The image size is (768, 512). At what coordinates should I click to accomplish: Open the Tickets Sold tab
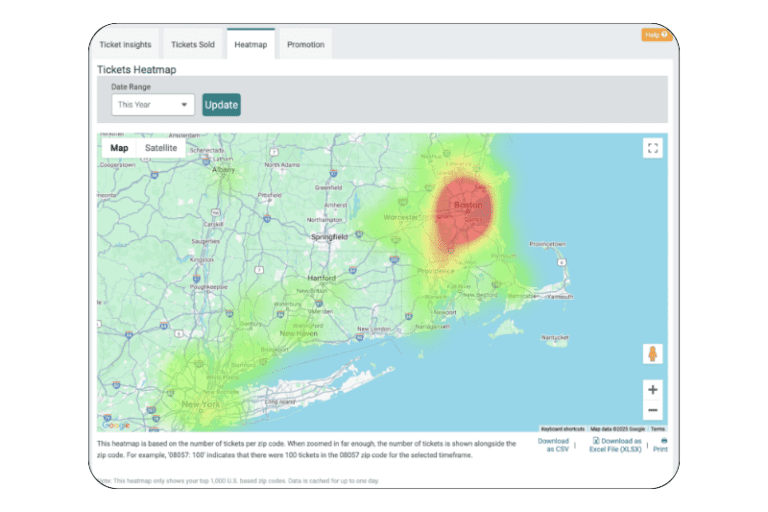[x=193, y=45]
